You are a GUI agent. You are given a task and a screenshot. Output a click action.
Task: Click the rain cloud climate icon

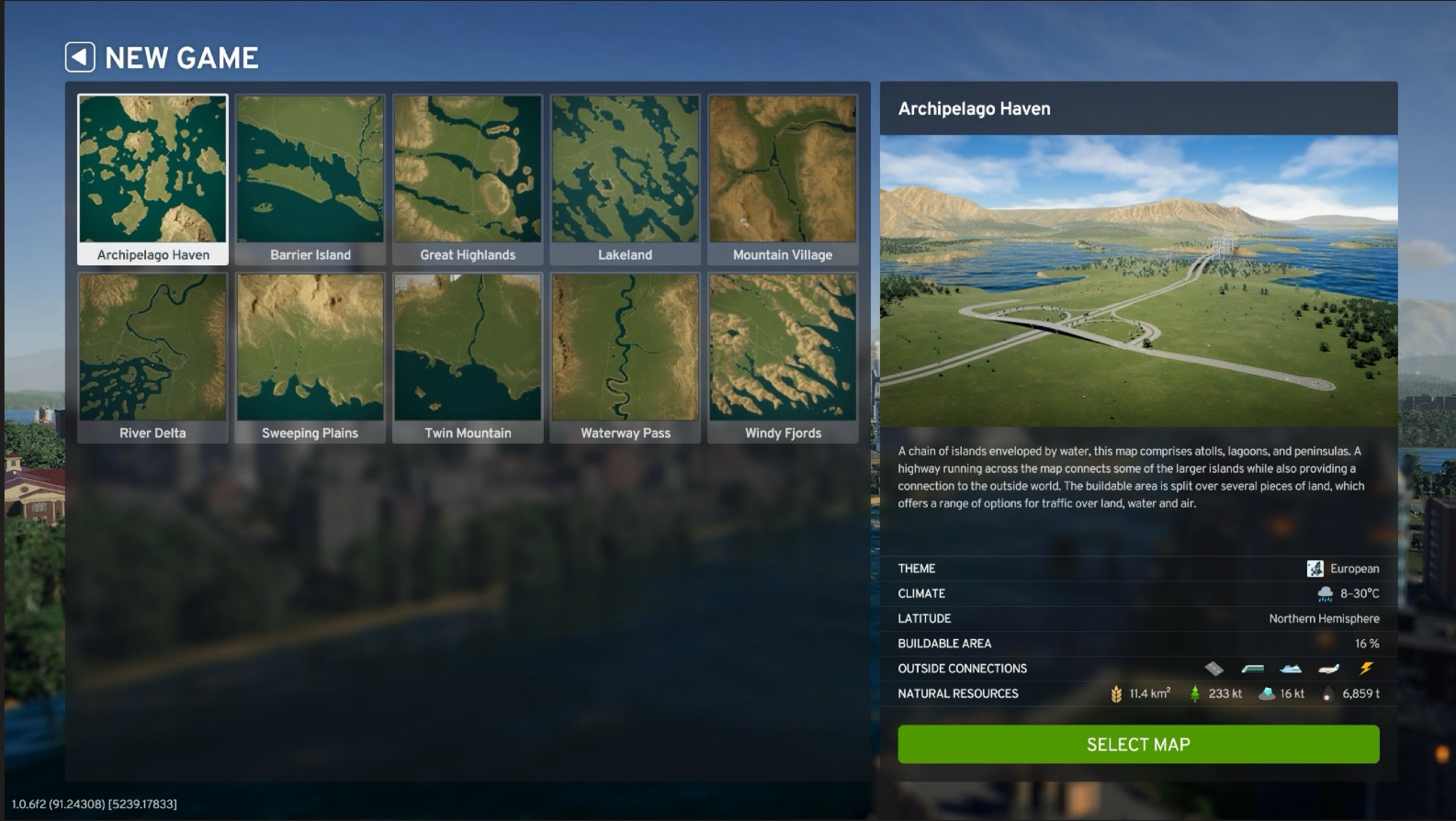[1325, 594]
